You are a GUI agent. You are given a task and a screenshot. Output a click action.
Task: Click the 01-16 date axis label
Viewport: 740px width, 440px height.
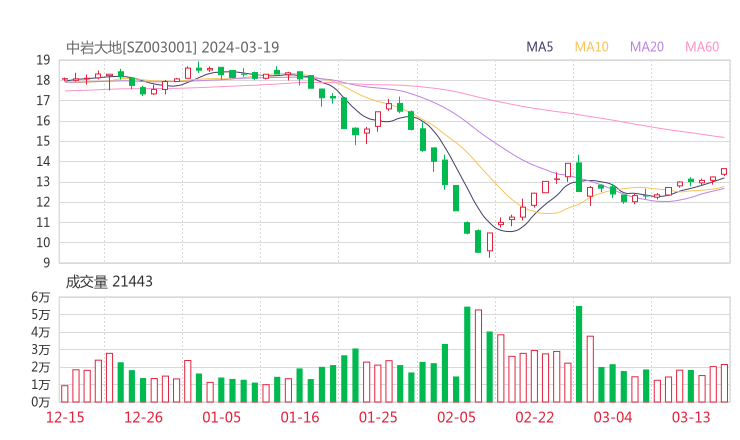click(299, 417)
